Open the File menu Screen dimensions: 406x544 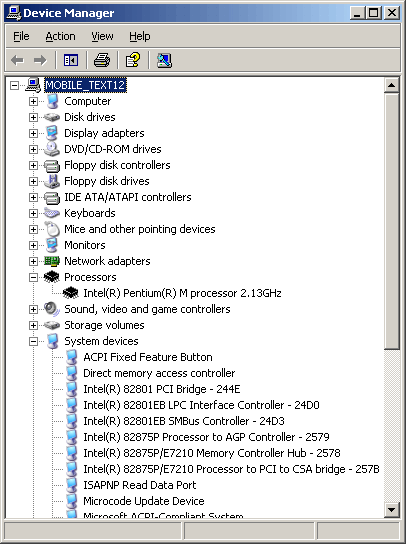pos(21,36)
